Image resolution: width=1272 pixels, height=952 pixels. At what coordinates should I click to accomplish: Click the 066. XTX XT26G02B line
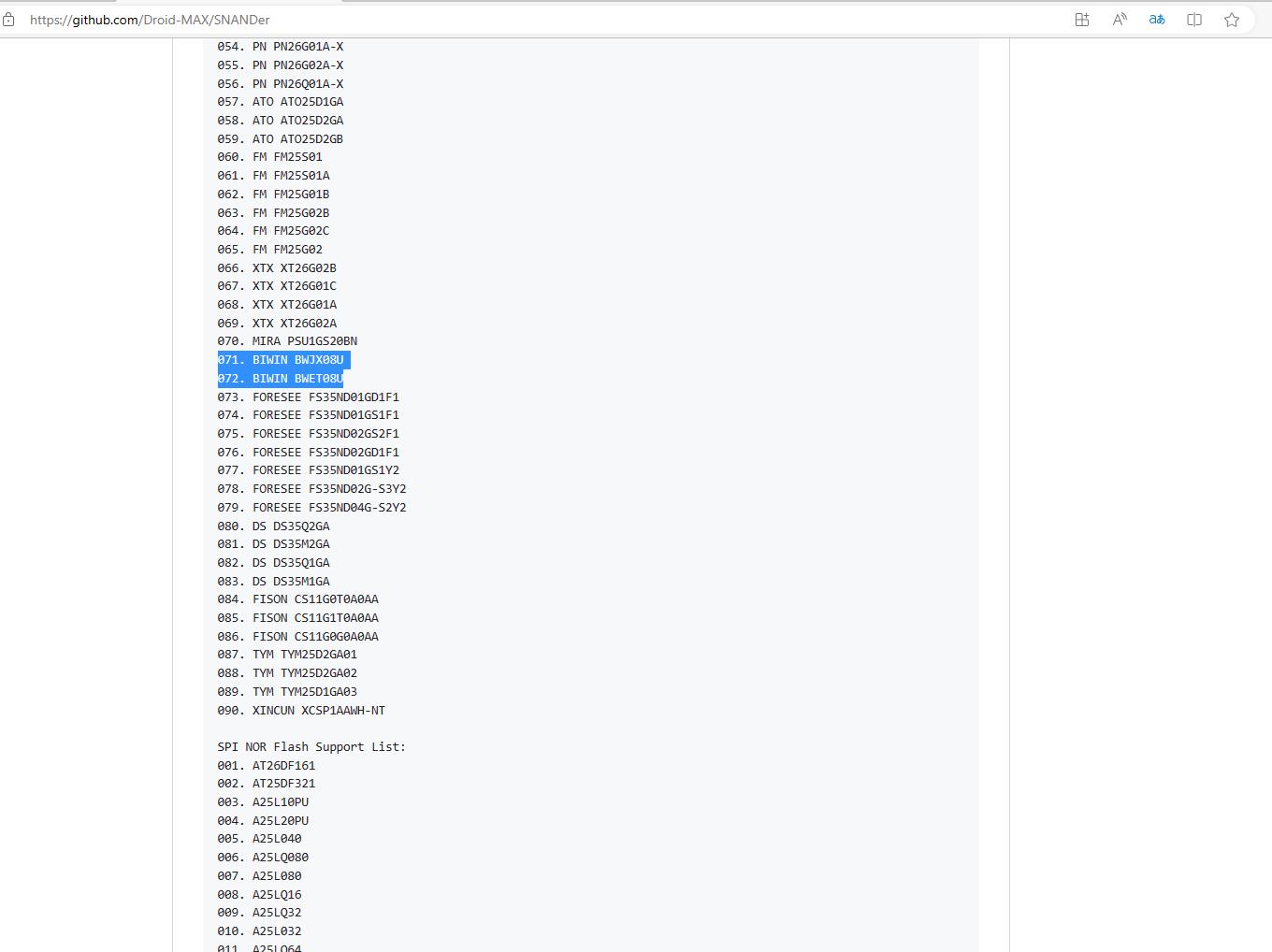(x=277, y=268)
